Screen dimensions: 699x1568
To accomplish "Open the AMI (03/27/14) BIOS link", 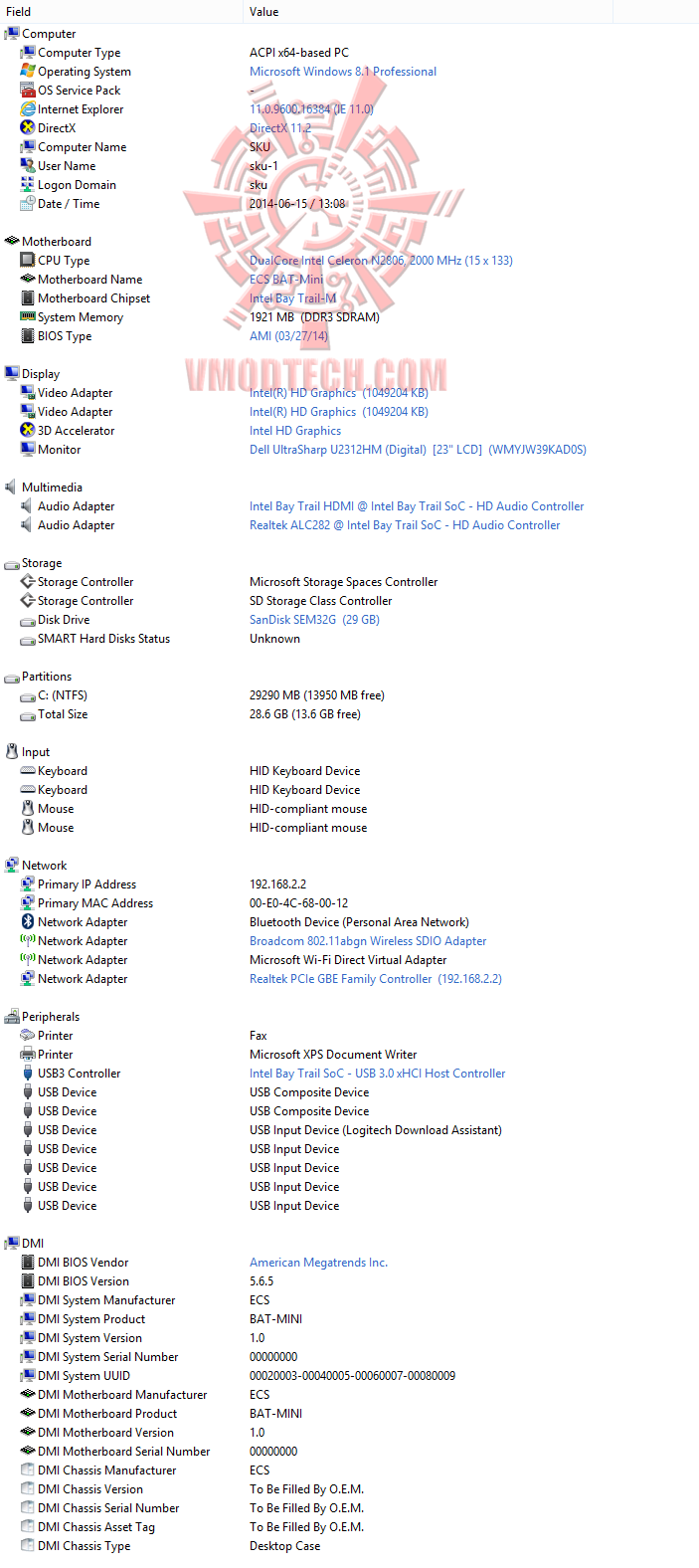I will tap(288, 336).
